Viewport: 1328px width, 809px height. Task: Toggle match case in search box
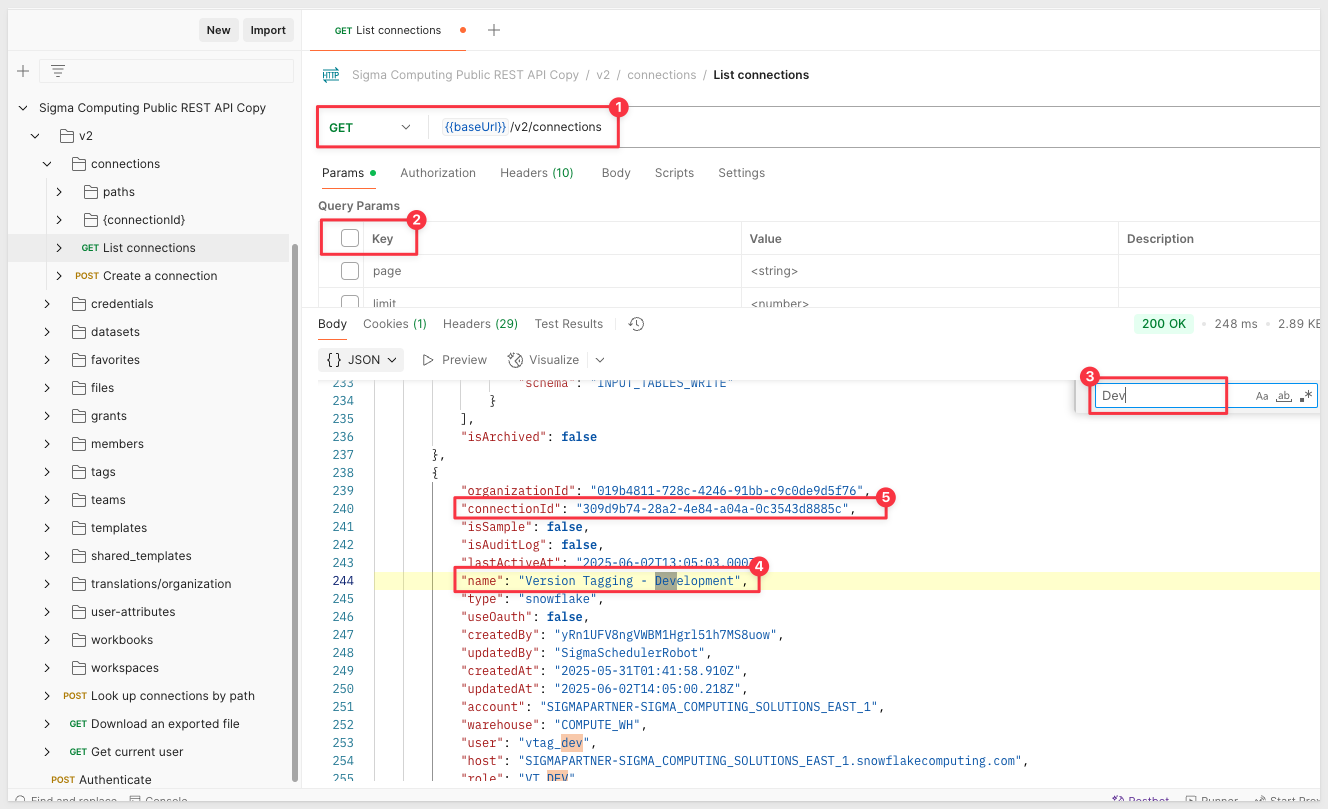pos(1262,396)
